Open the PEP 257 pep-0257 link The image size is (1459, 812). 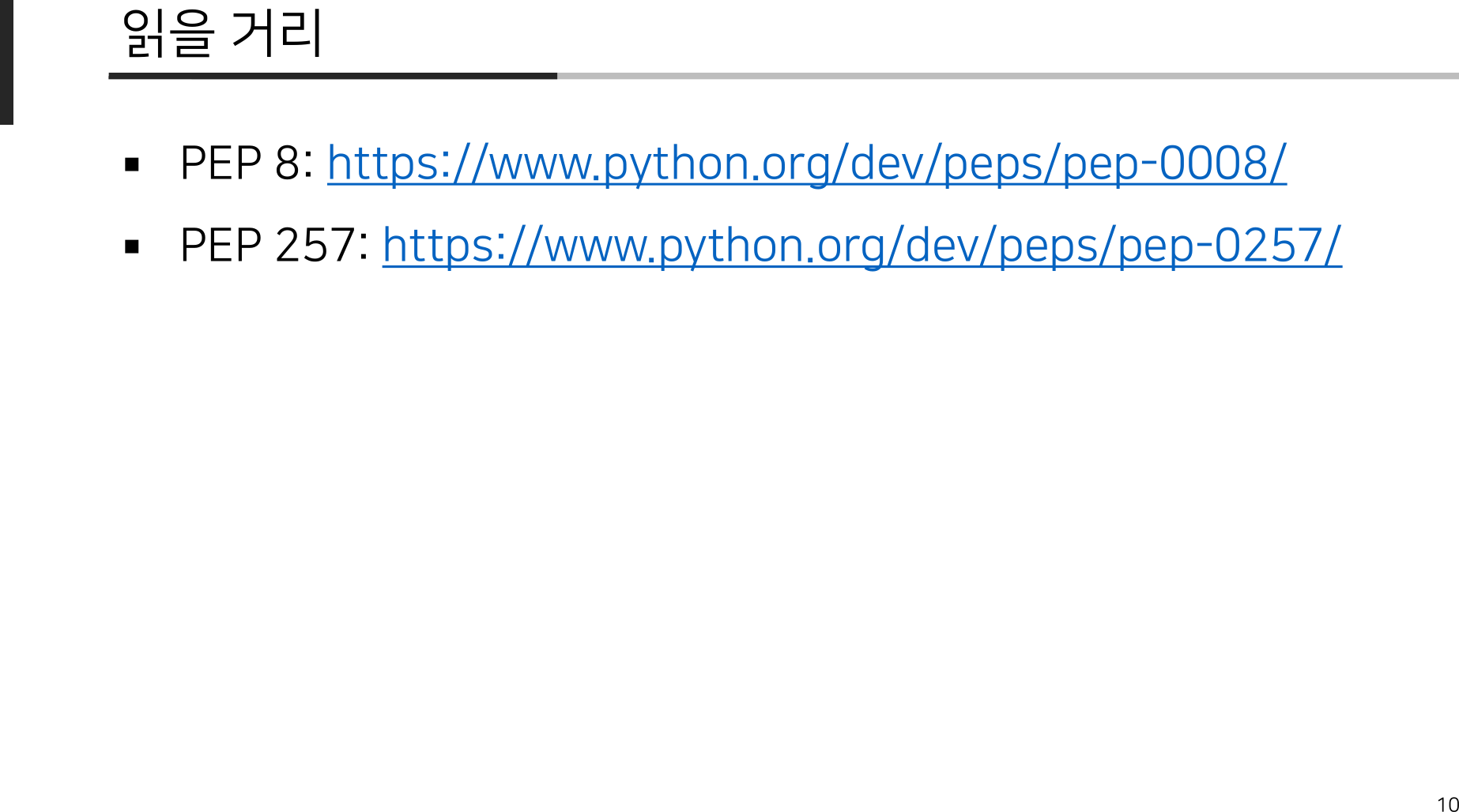click(861, 245)
